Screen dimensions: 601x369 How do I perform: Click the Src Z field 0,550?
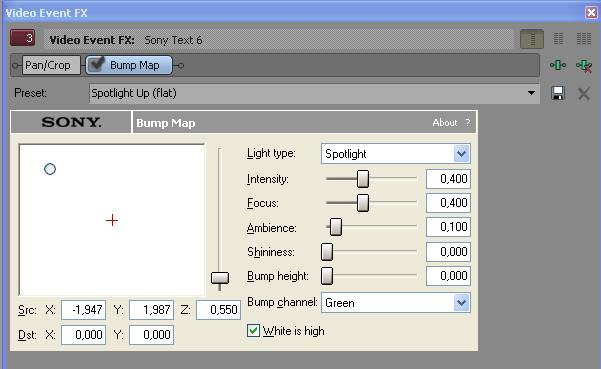218,310
